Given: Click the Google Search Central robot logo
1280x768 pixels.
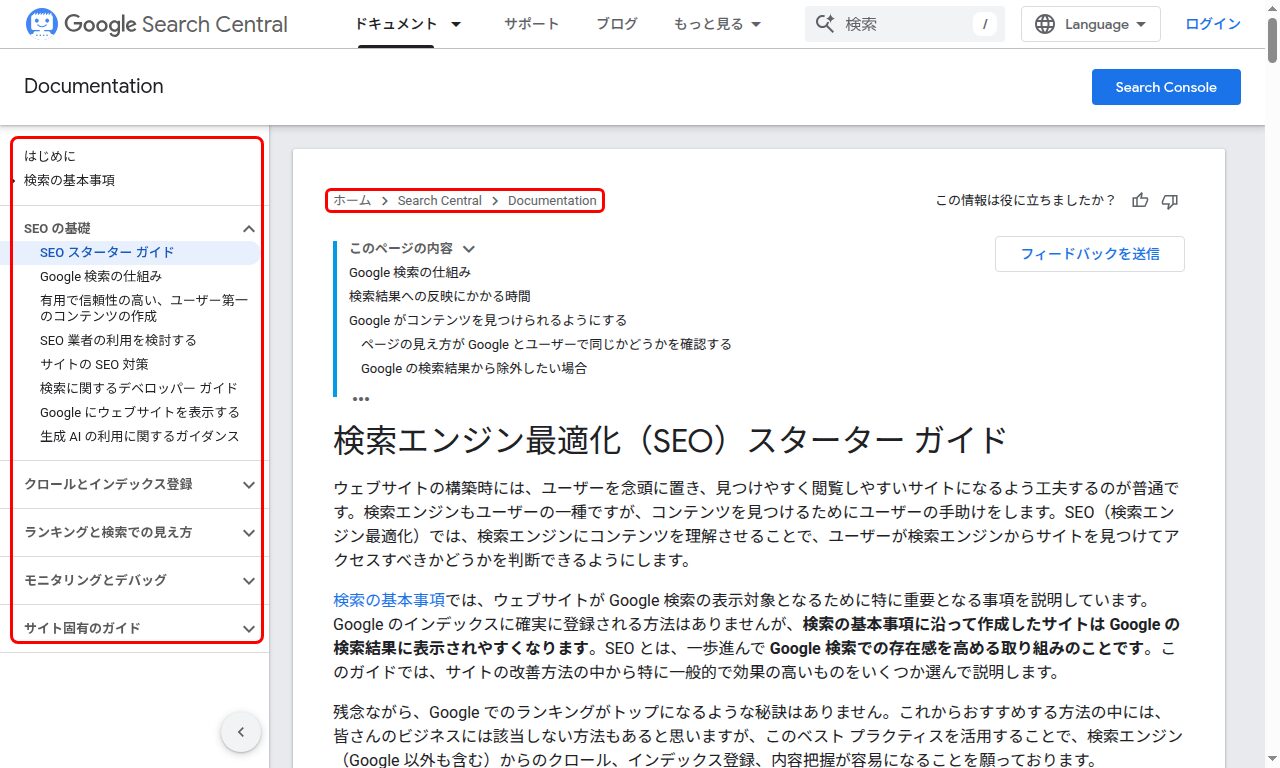Looking at the screenshot, I should (41, 23).
